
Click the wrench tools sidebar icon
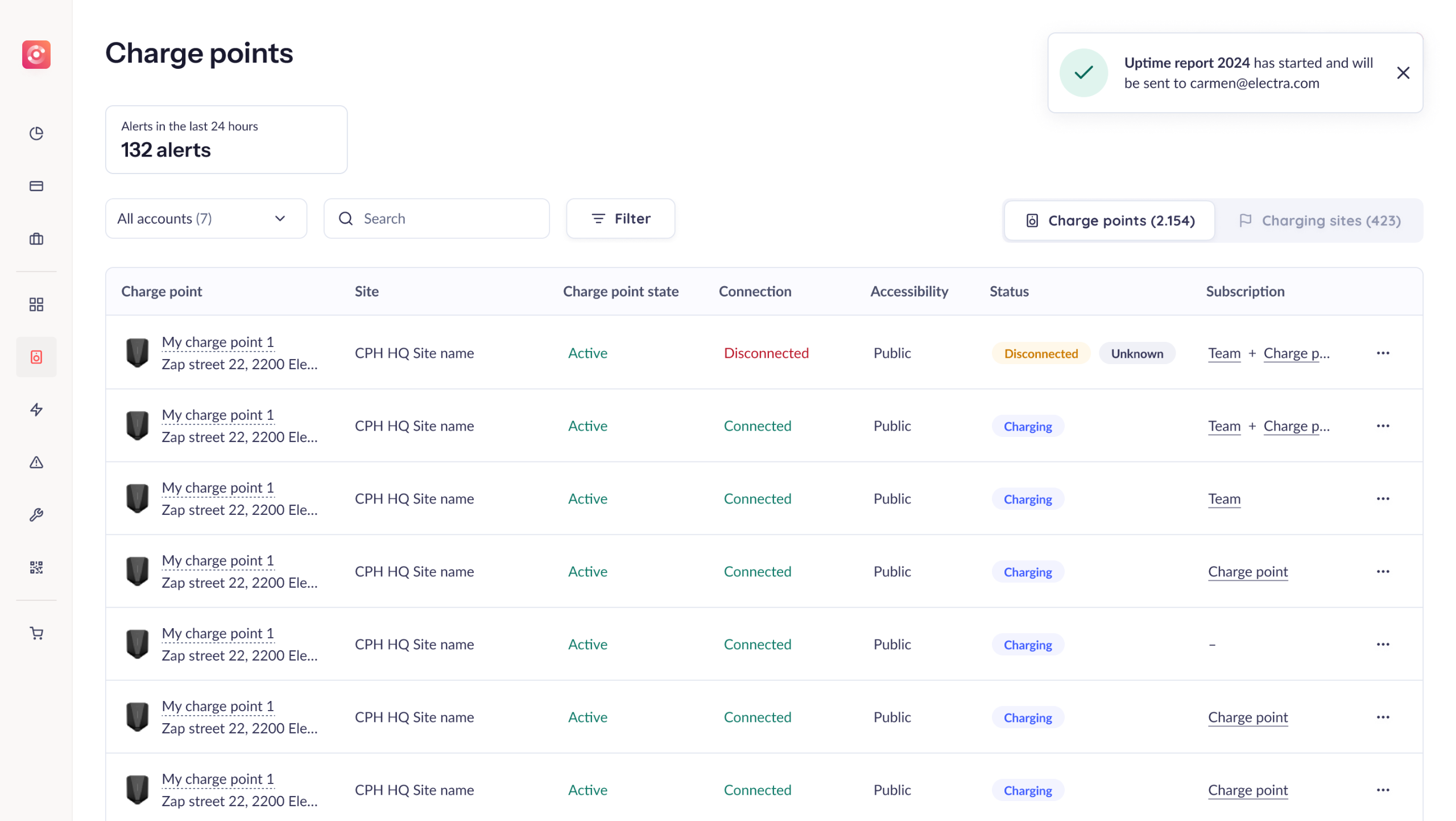pos(36,515)
